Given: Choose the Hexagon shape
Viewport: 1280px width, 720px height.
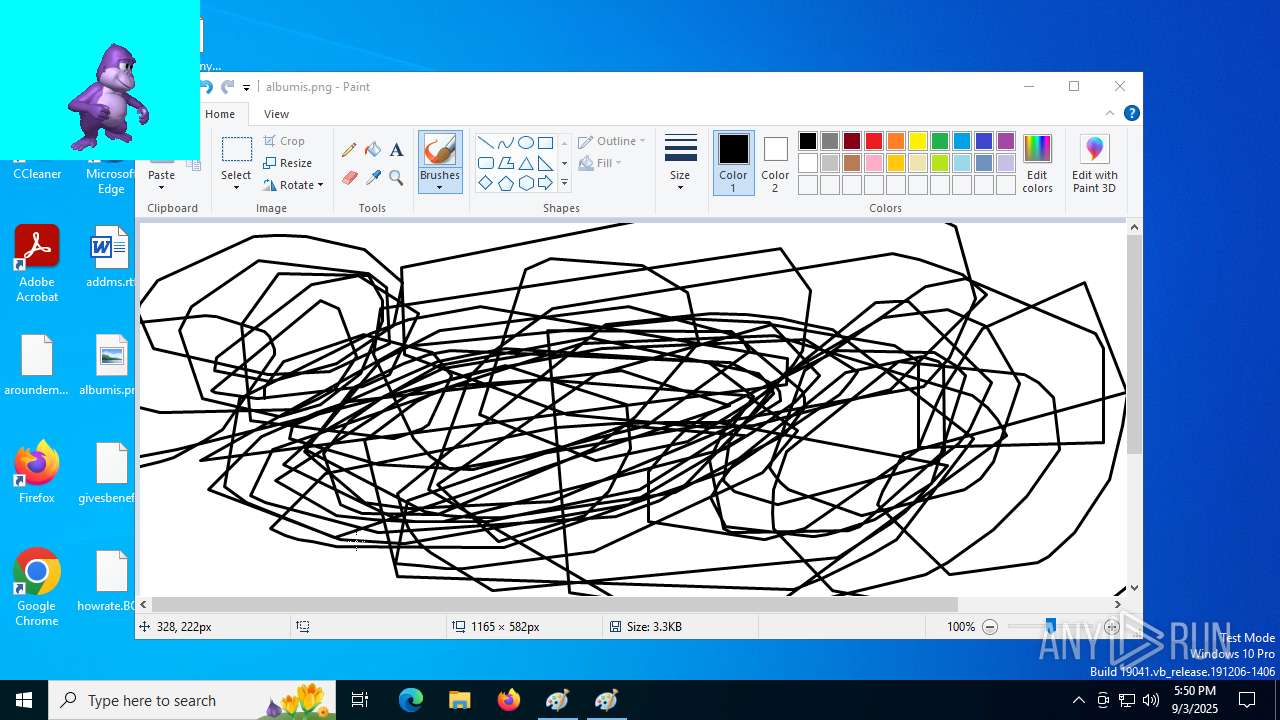Looking at the screenshot, I should click(x=525, y=183).
